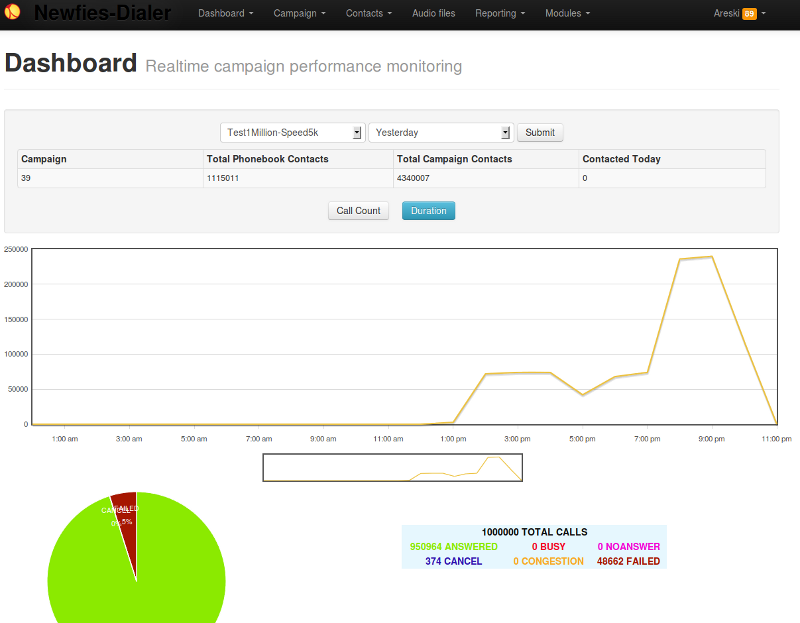Click the 950964 ANSWERED statistic
The width and height of the screenshot is (800, 623).
tap(454, 546)
